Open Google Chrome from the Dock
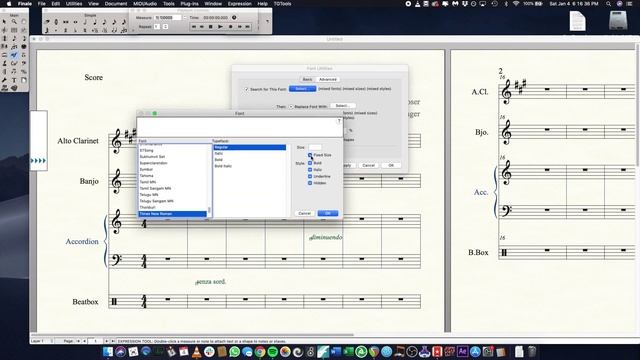640x360 pixels. tap(260, 351)
